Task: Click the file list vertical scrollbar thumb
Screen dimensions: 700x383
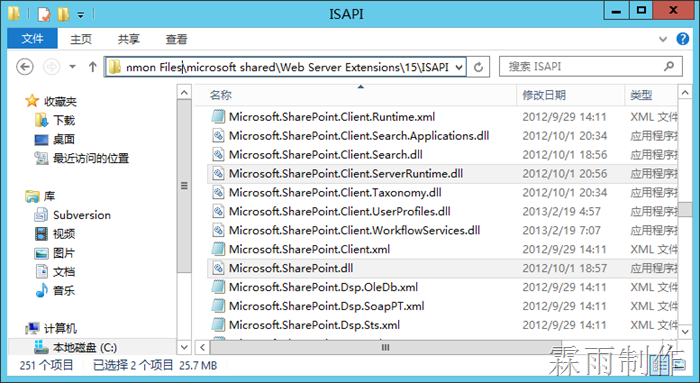Action: [x=685, y=209]
